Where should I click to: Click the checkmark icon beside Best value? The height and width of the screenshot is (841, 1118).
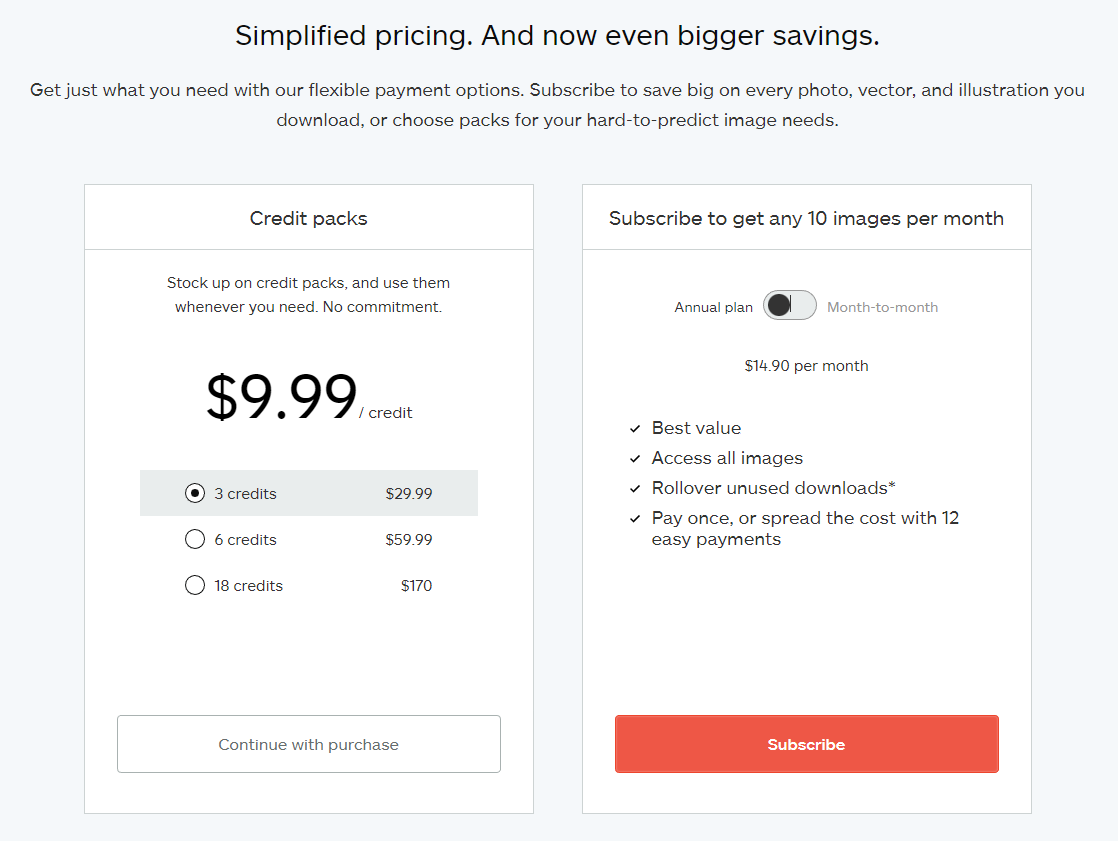click(635, 429)
